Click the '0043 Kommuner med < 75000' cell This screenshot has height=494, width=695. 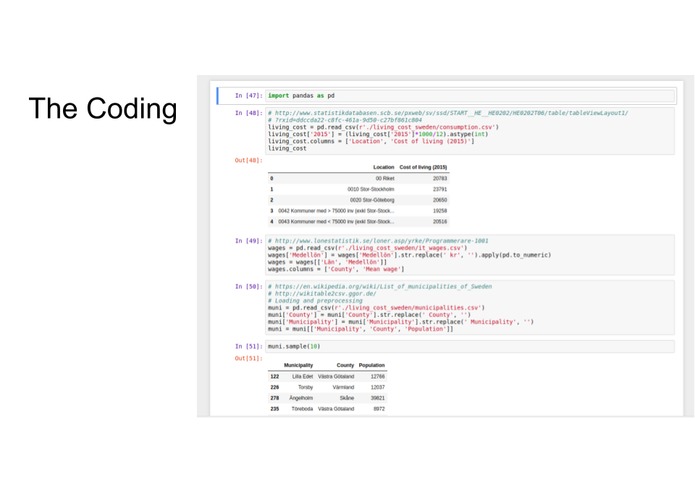(x=336, y=222)
